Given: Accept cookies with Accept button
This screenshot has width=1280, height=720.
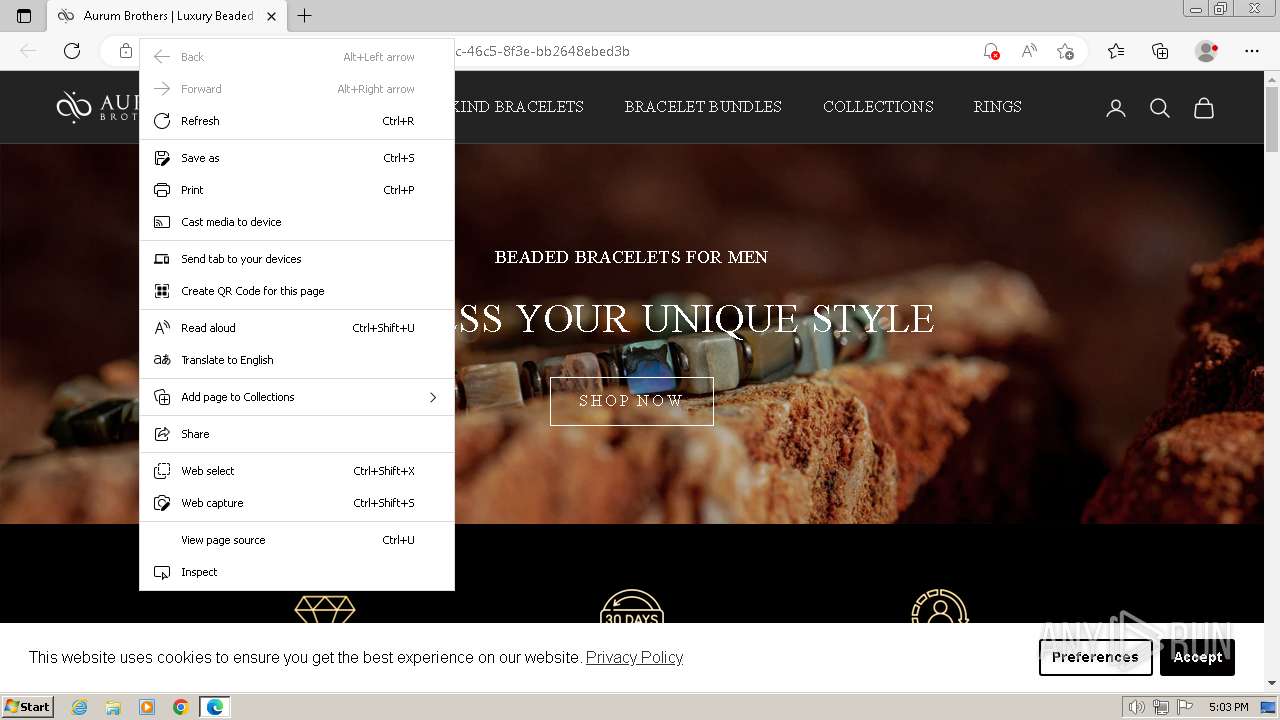Looking at the screenshot, I should [x=1197, y=657].
